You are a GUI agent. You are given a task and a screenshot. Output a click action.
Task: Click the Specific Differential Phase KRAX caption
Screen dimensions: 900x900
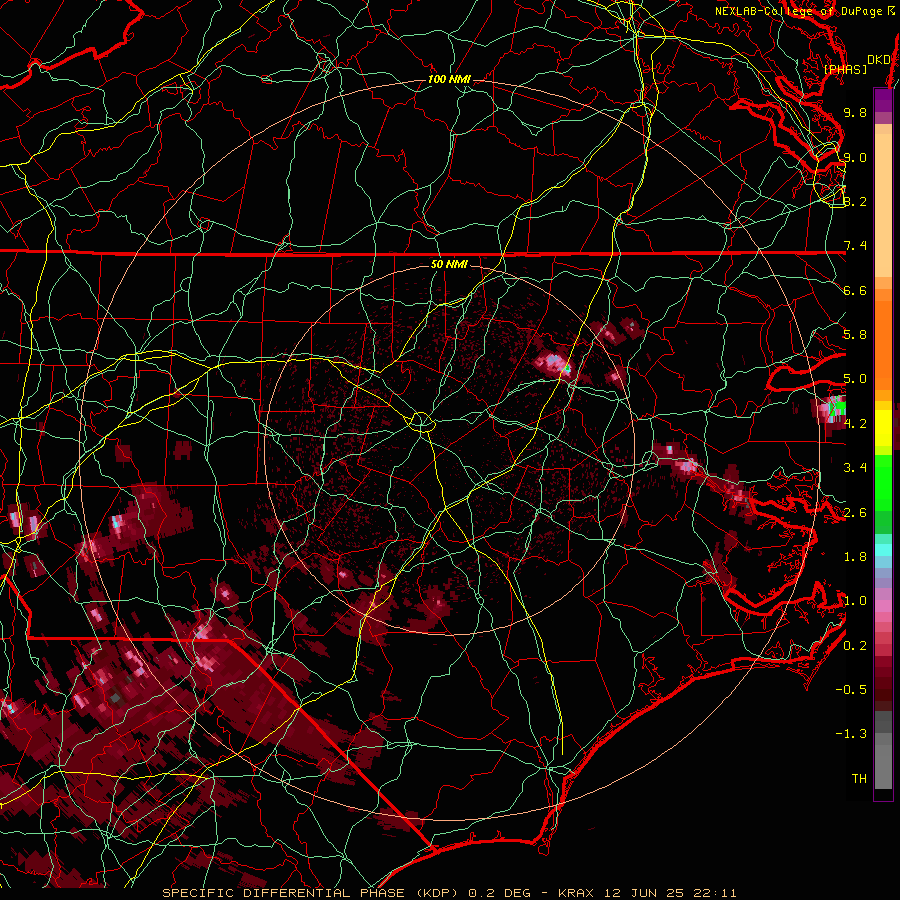tap(449, 893)
